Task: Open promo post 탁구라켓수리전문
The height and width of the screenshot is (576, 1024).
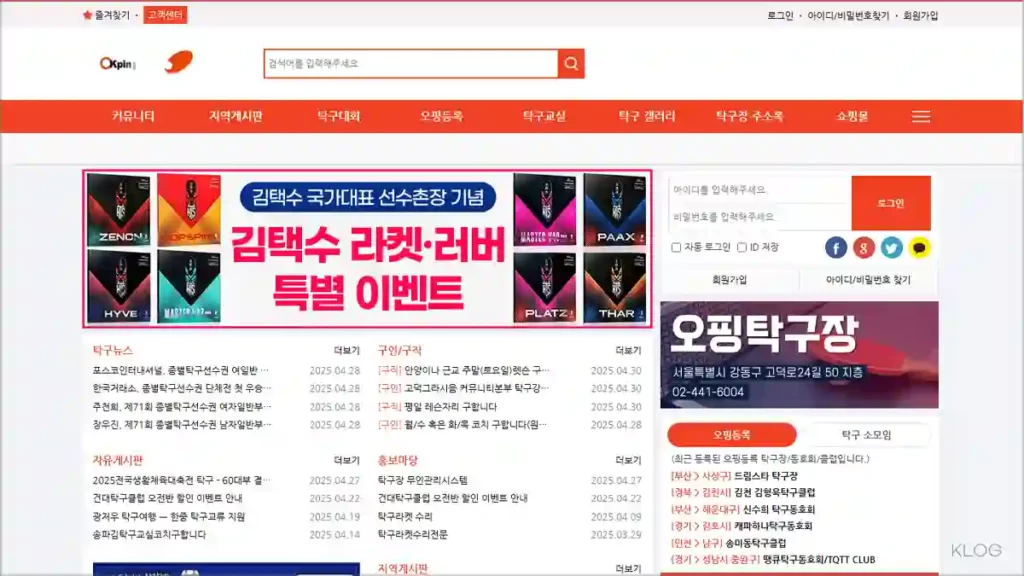Action: pyautogui.click(x=413, y=534)
